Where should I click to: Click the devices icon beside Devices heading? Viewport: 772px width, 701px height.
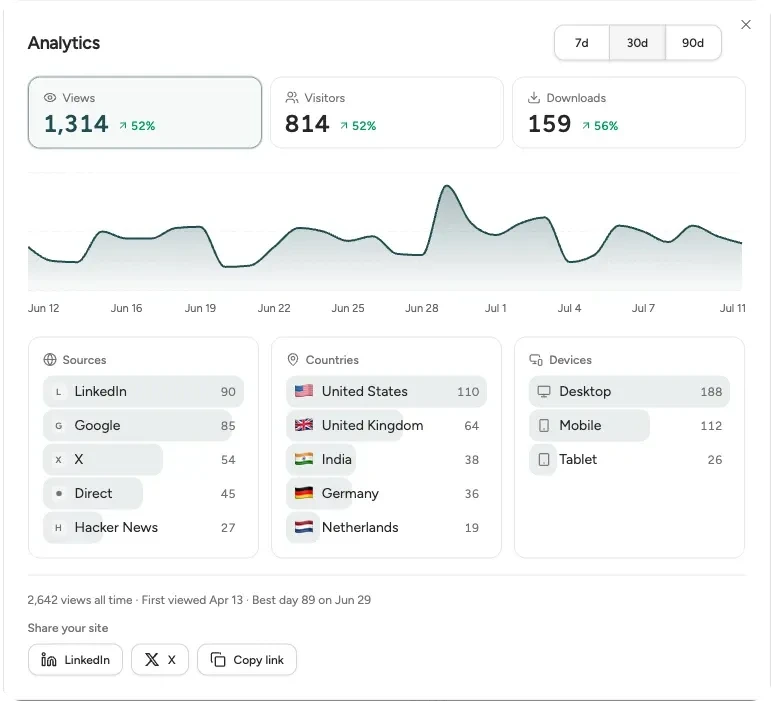[536, 360]
